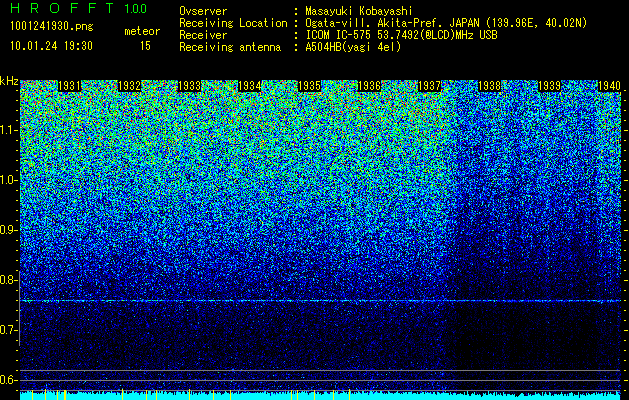Click the Receiving antenna label
The width and height of the screenshot is (629, 400).
230,47
